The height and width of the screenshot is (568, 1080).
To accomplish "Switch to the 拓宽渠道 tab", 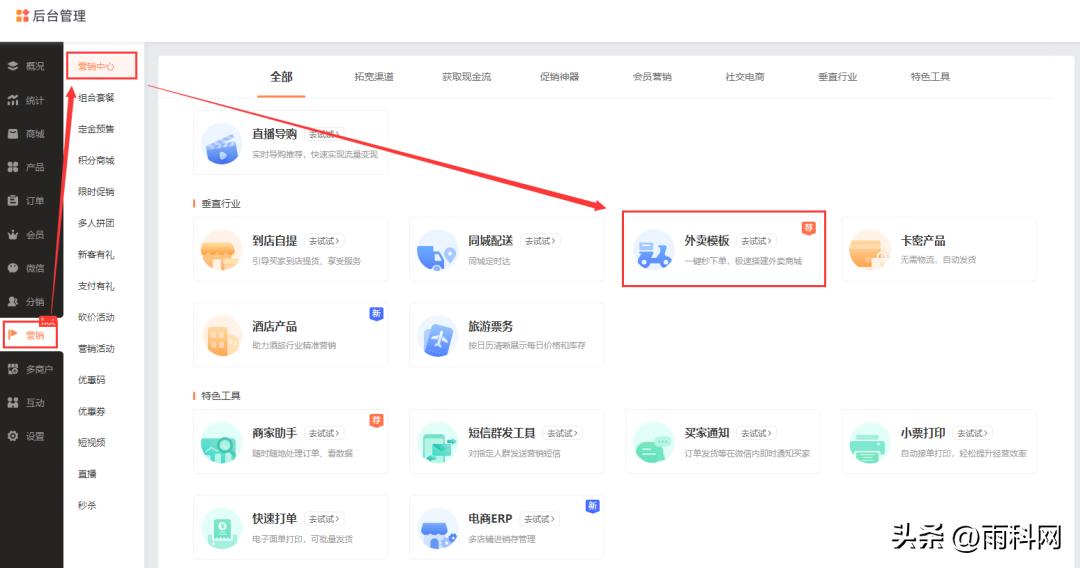I will click(374, 76).
